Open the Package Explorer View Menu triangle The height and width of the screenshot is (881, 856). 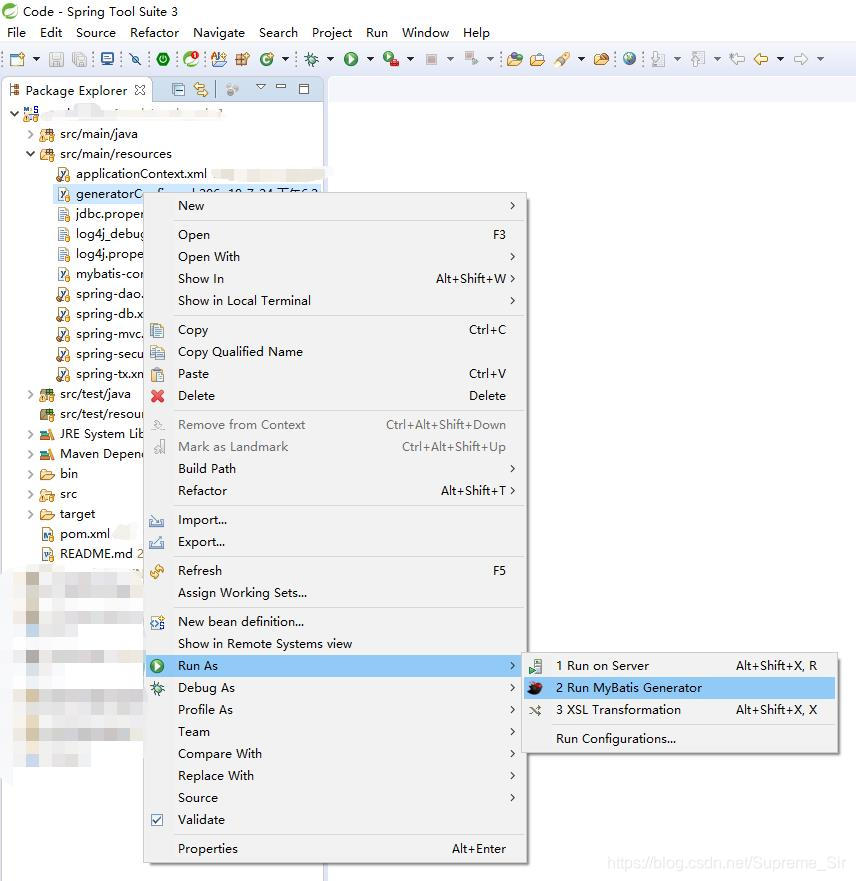coord(261,87)
